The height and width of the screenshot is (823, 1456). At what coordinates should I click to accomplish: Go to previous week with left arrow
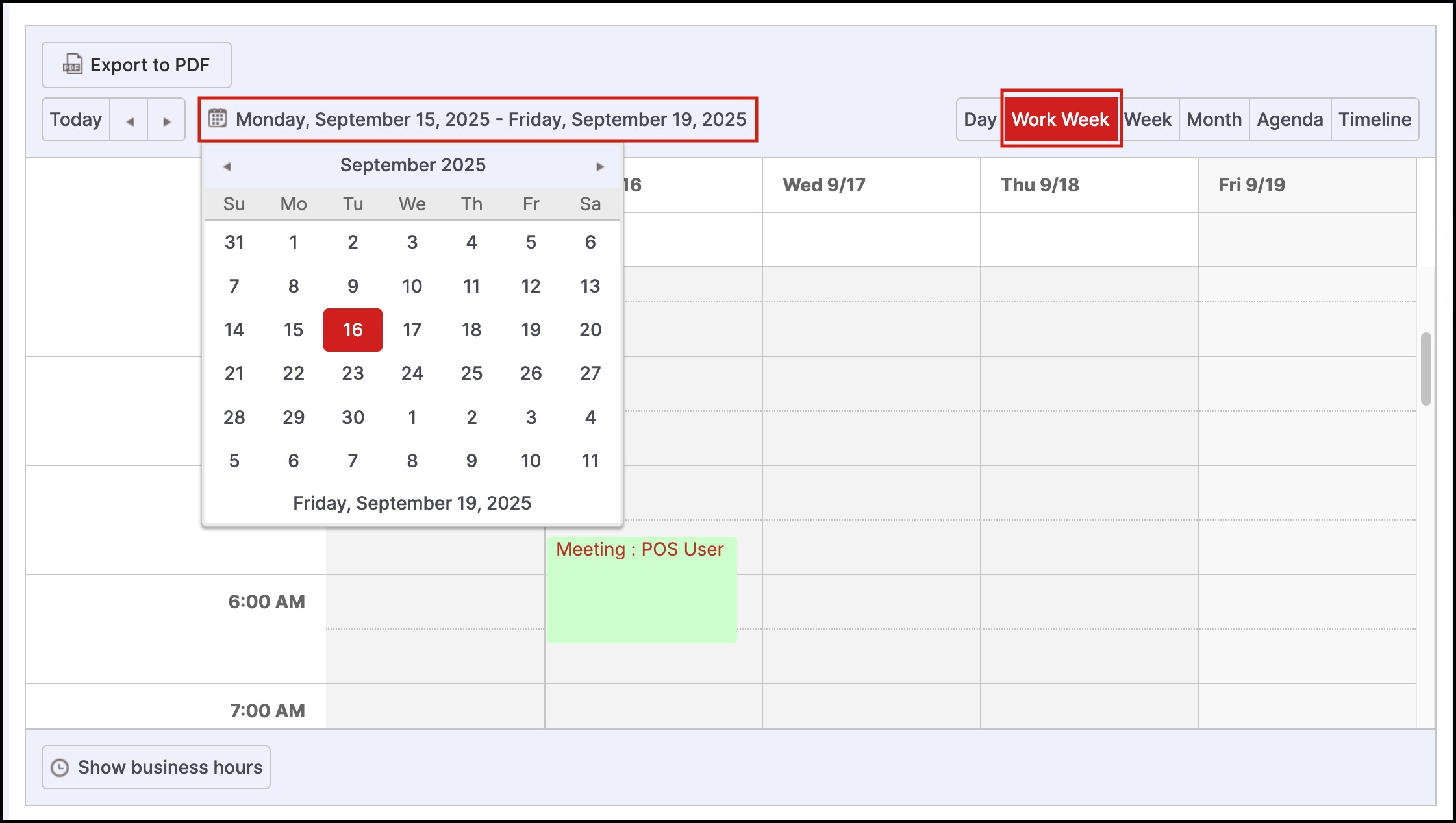(129, 120)
